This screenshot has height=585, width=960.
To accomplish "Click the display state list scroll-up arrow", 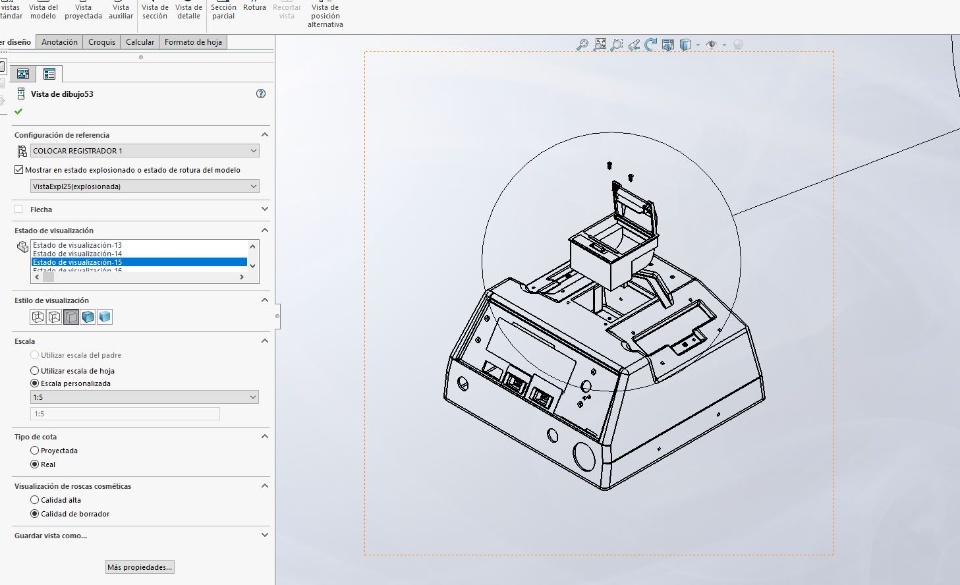I will click(253, 246).
